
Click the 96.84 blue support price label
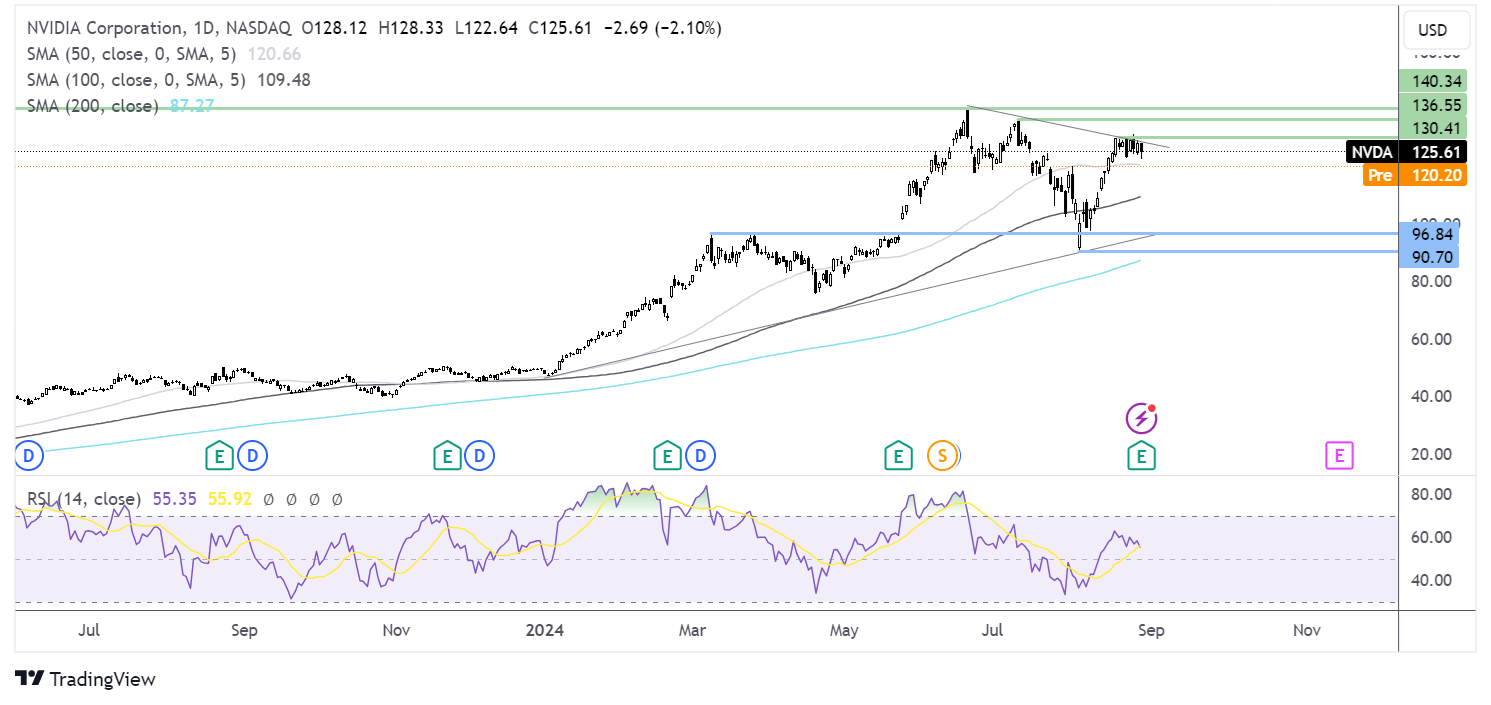pyautogui.click(x=1430, y=234)
